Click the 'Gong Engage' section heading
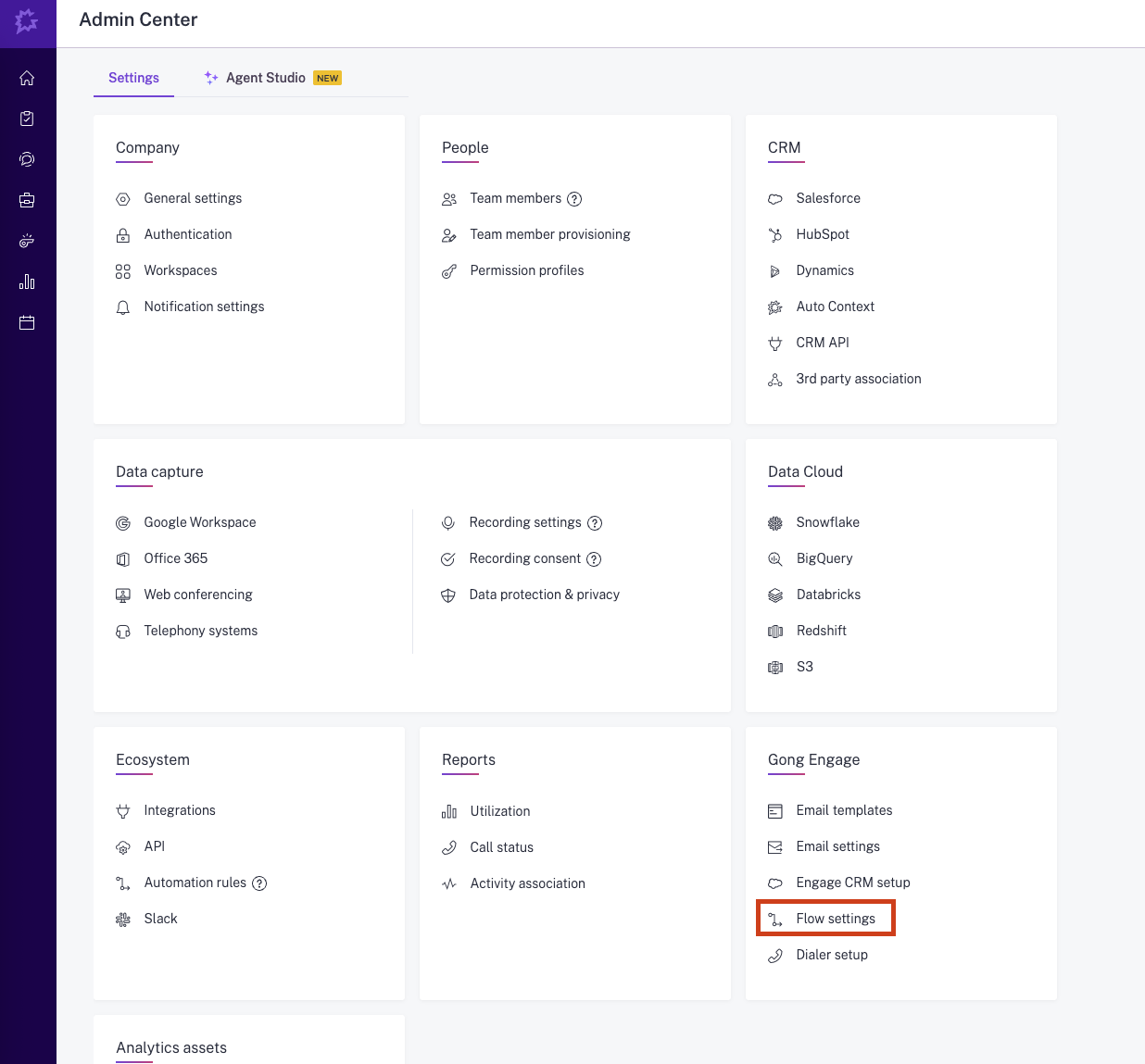Screen dimensions: 1145x1064 pos(813,759)
